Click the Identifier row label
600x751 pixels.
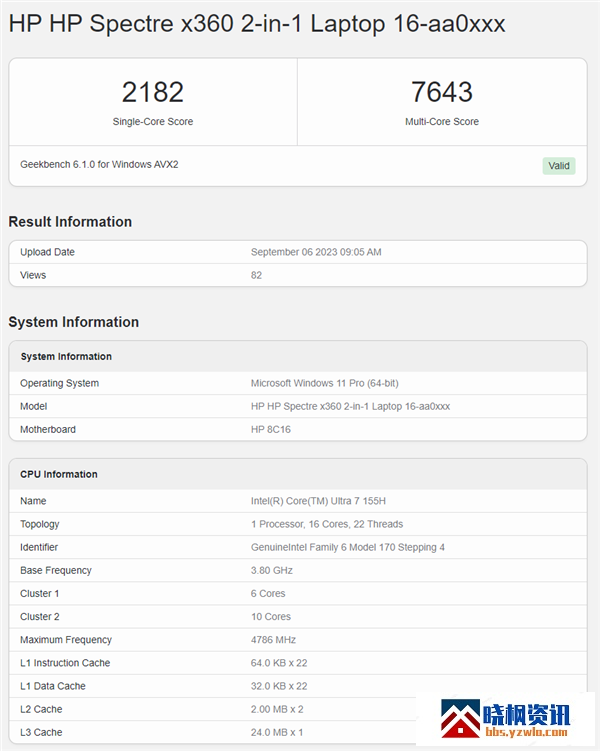click(39, 547)
